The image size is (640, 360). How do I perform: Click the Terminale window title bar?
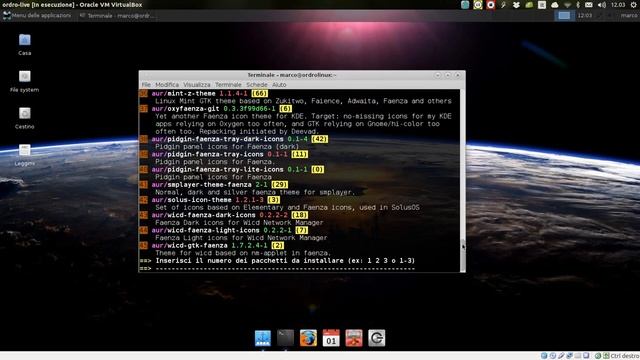pos(292,75)
